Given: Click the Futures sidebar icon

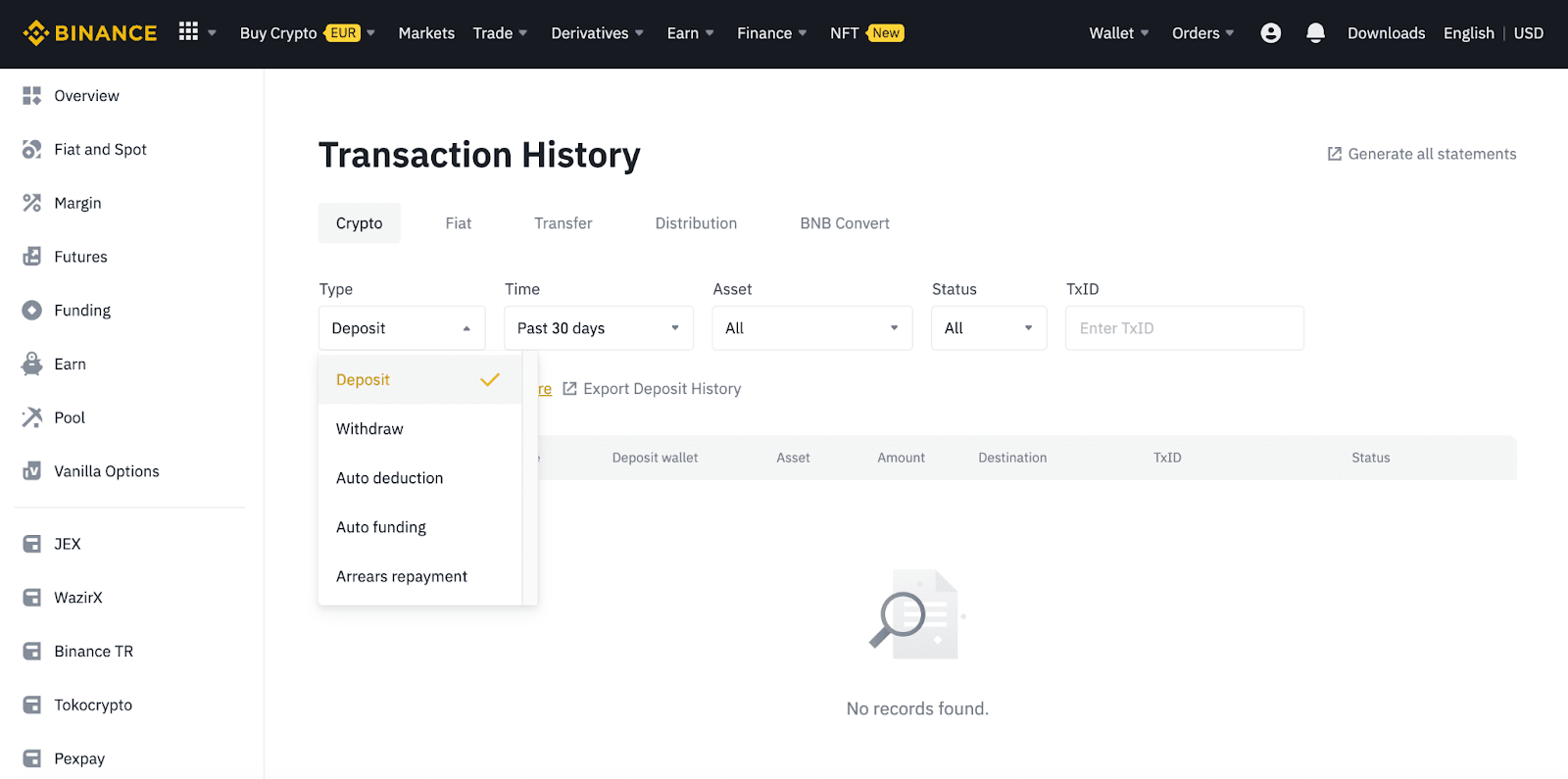Looking at the screenshot, I should tap(32, 257).
